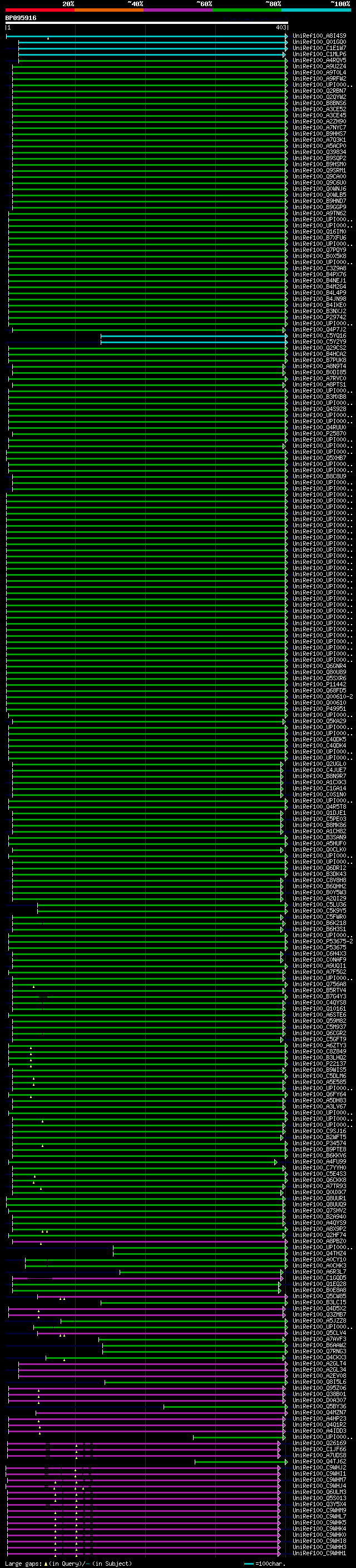Click the red 20% identity legend segment
The image size is (356, 1568).
39,10
